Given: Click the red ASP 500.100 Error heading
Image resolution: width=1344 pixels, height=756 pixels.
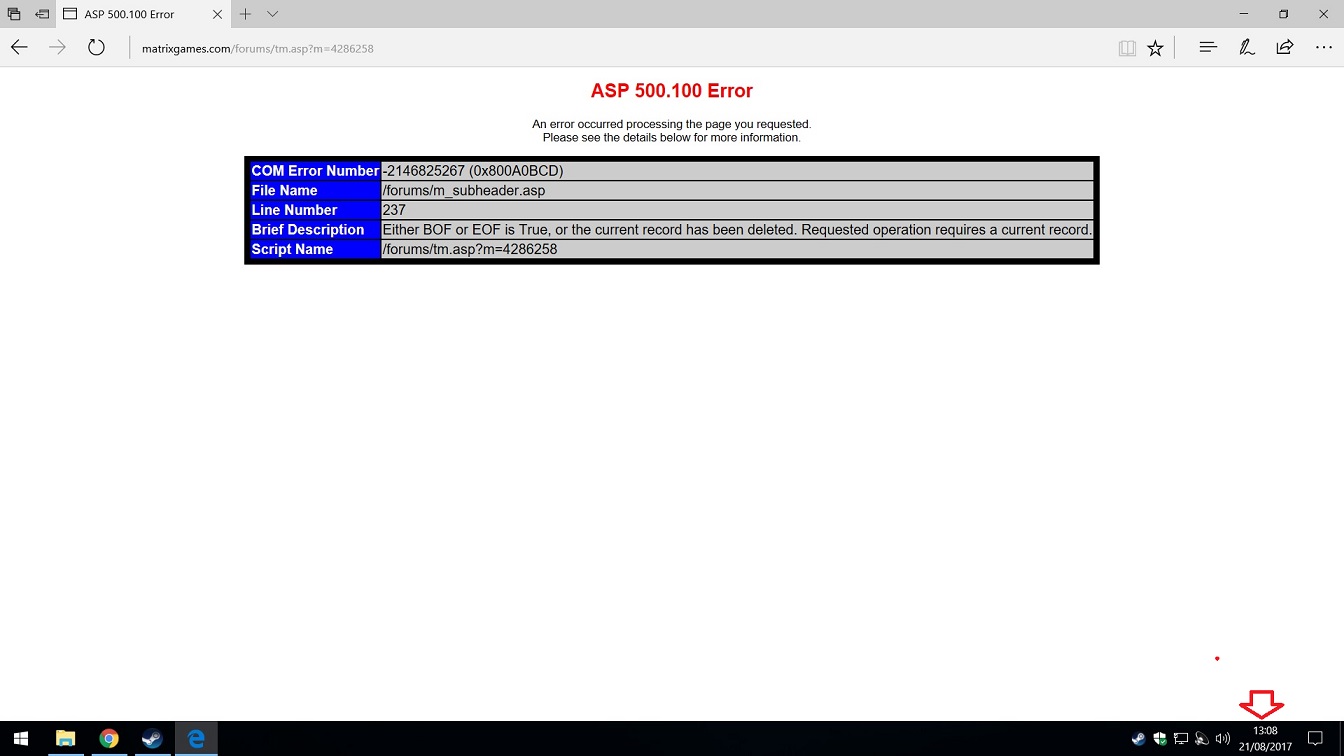Looking at the screenshot, I should (672, 91).
